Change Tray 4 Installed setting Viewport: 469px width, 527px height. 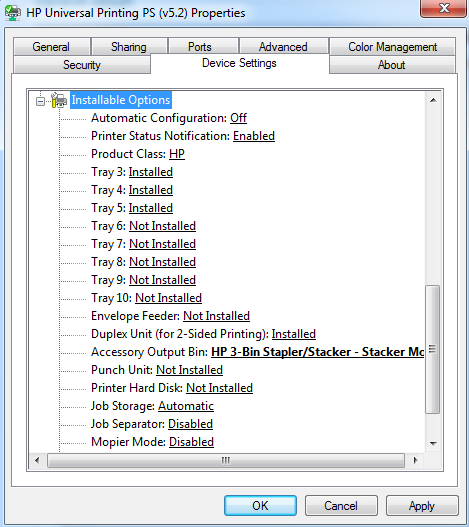(x=151, y=190)
